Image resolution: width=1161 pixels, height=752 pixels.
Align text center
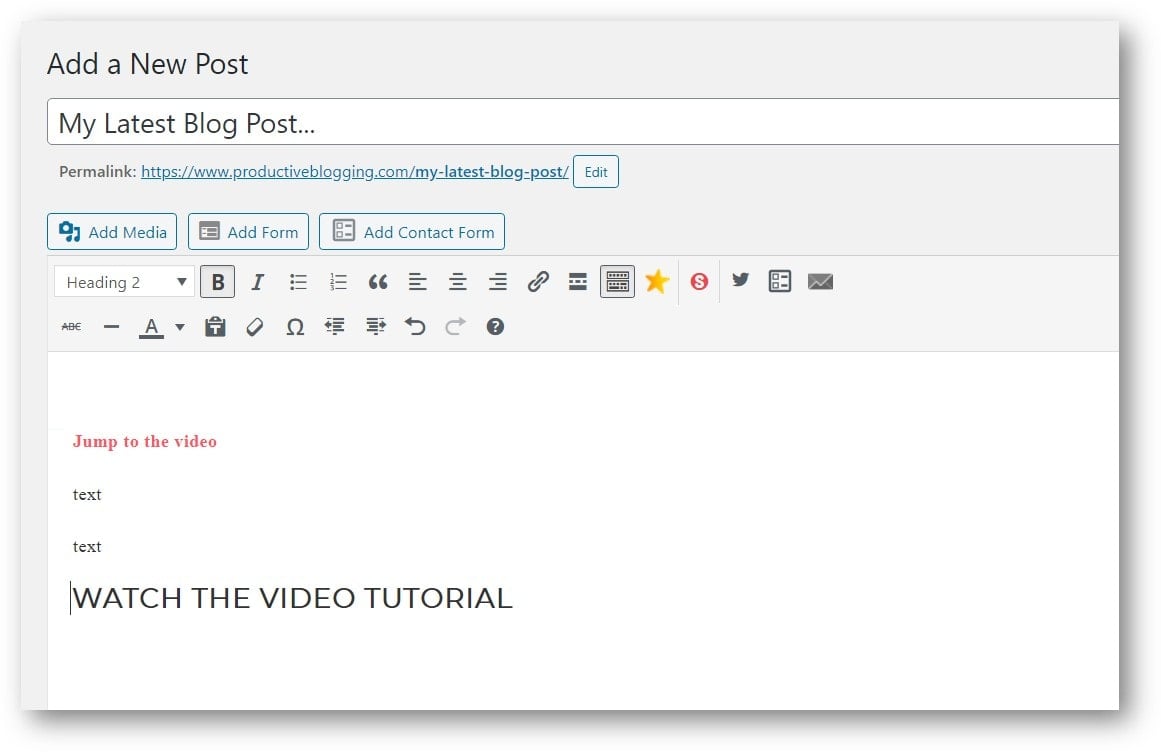[x=458, y=282]
